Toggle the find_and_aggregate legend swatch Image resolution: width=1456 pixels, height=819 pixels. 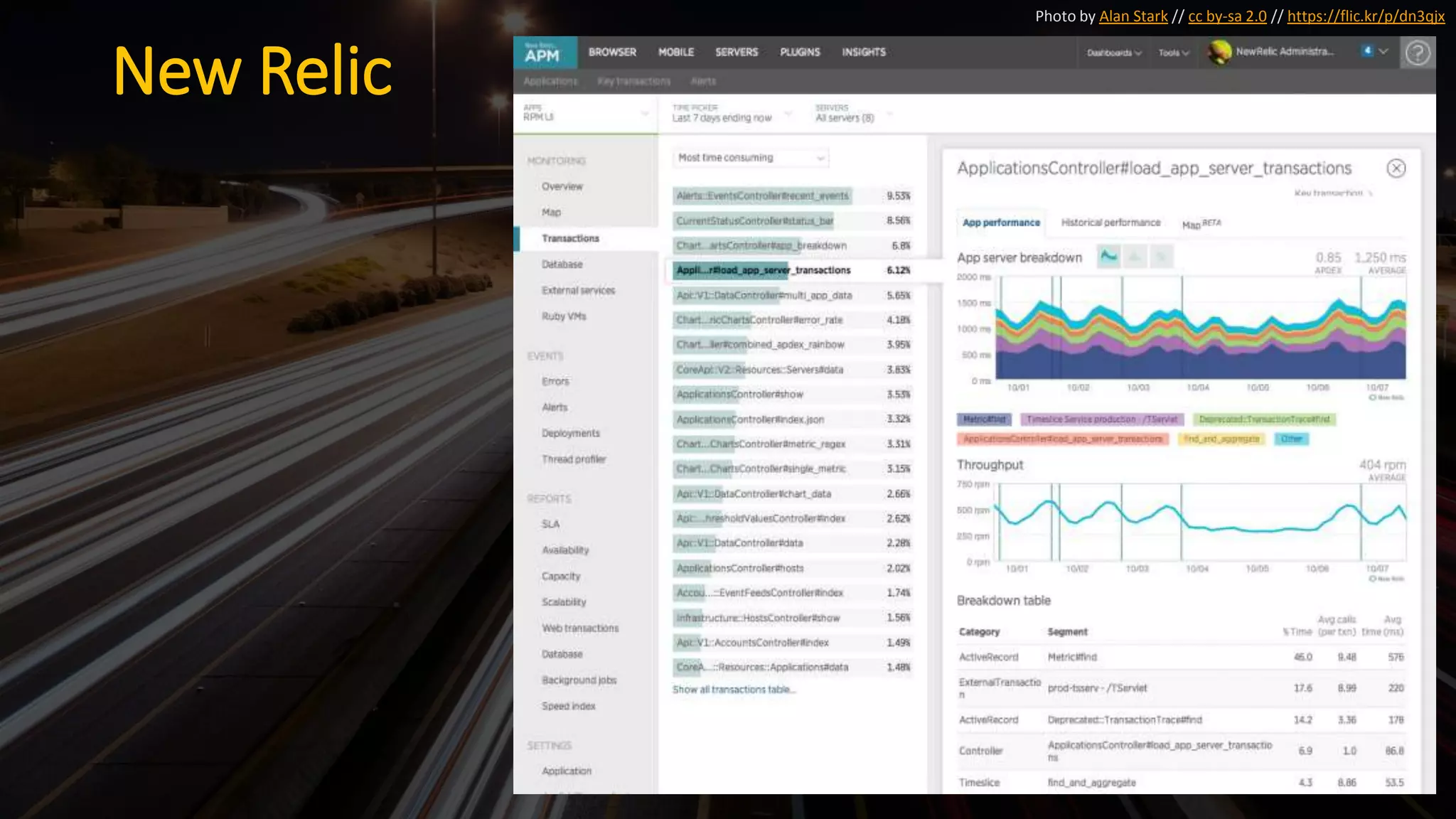pyautogui.click(x=1221, y=439)
